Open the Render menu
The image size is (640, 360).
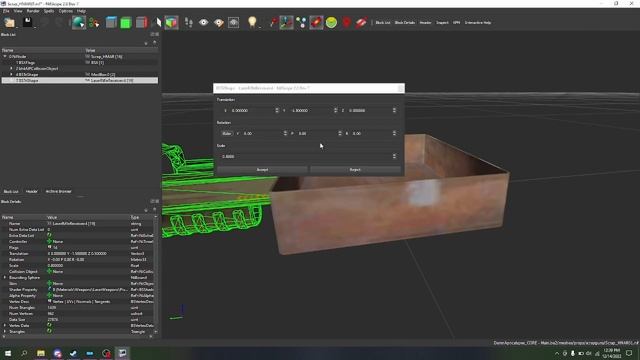coord(33,11)
